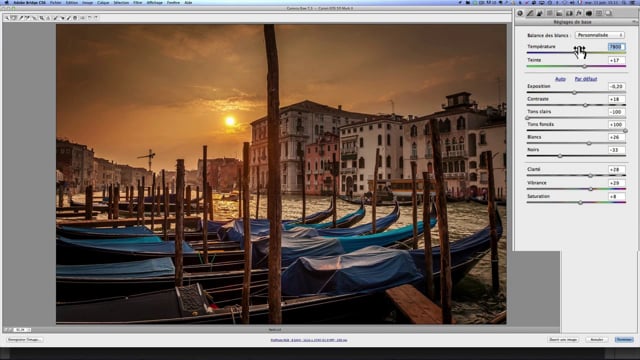Viewport: 640px width, 360px height.
Task: Open the Filtre menu
Action: pos(138,2)
